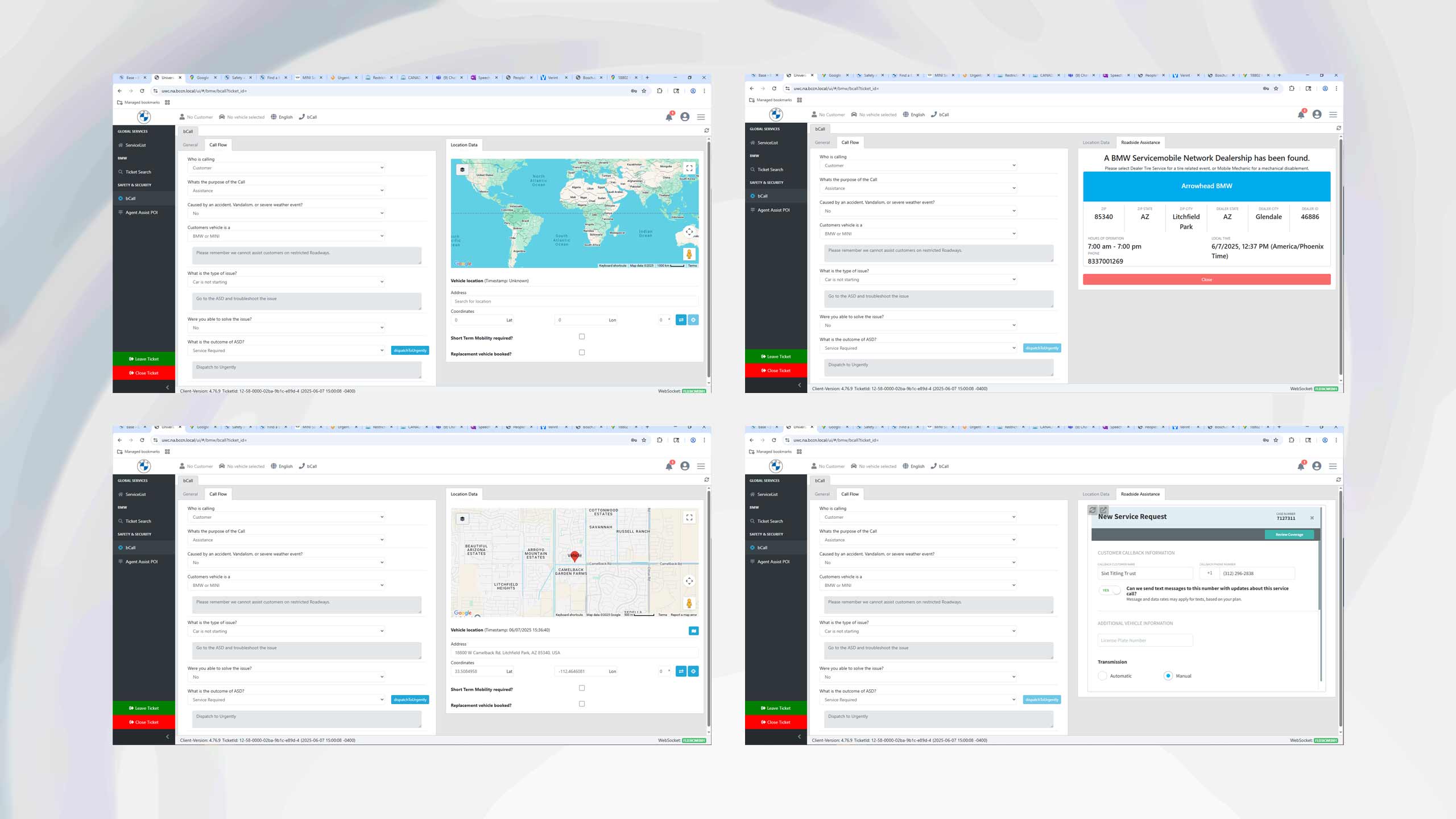Click the camera-control compass on the Litchfield Park map
This screenshot has height=819, width=1456.
click(x=689, y=581)
